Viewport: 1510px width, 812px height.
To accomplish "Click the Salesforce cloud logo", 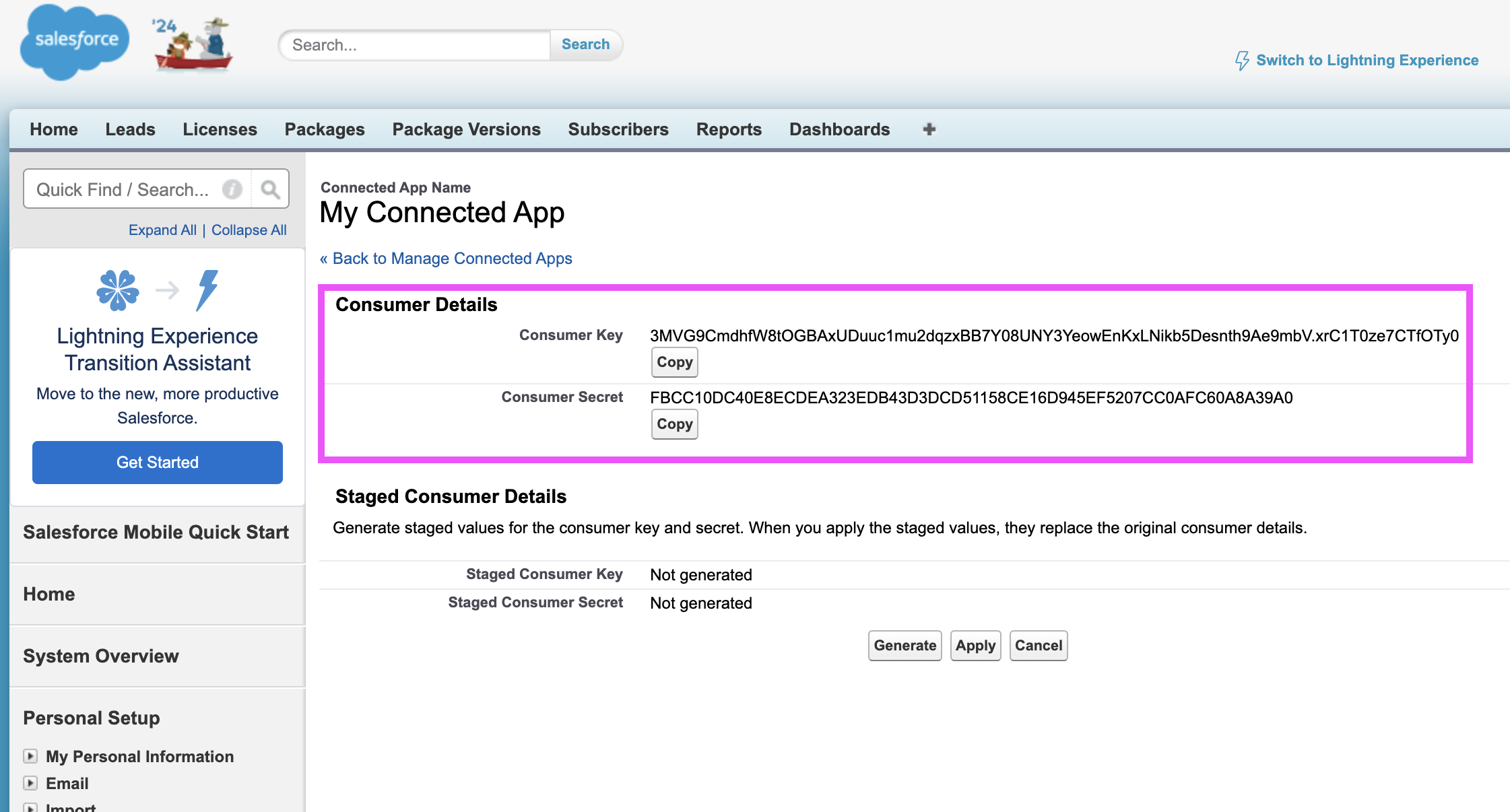I will click(x=74, y=42).
